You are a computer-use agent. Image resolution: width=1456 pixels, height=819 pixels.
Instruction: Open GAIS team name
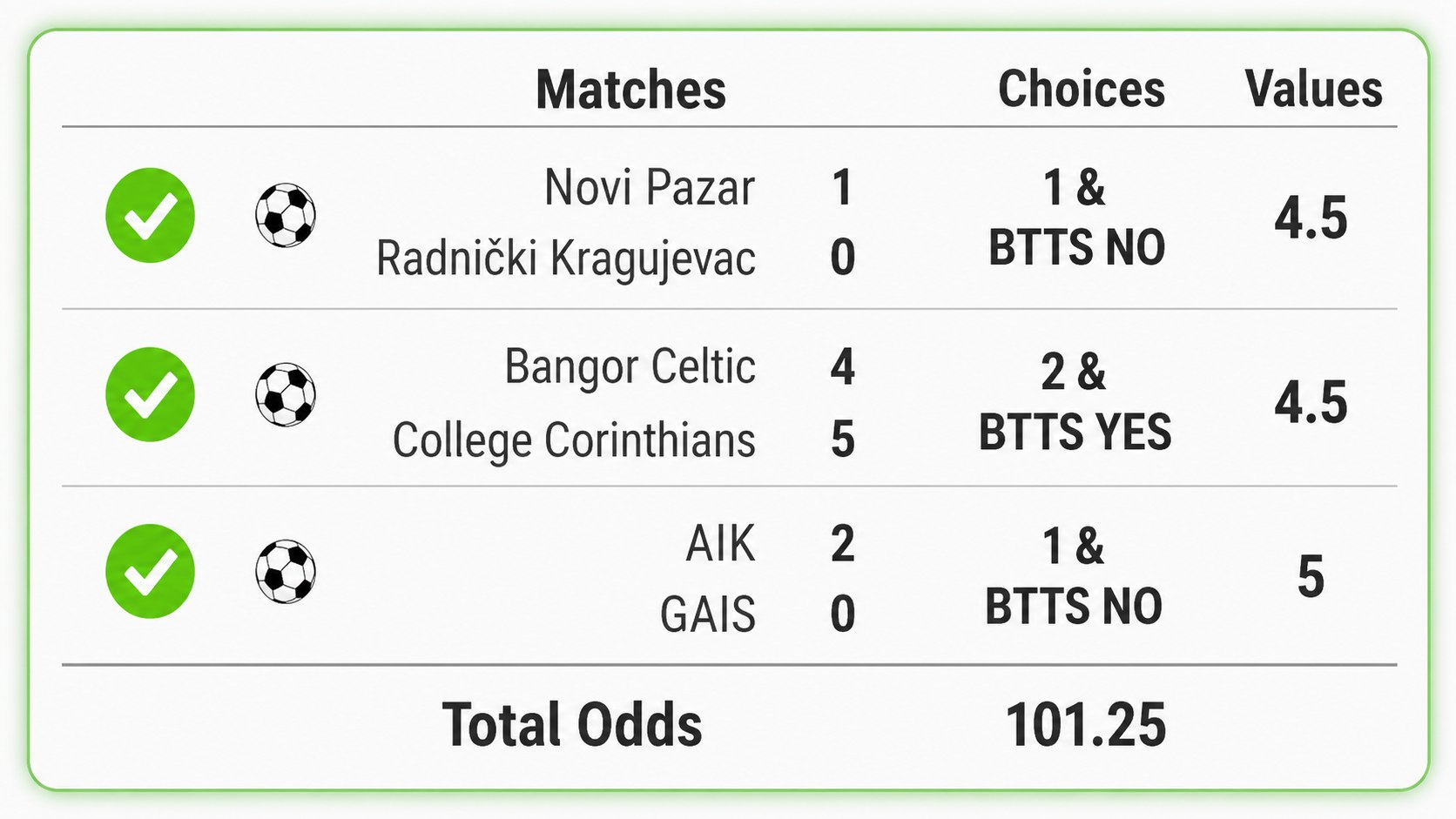(708, 614)
